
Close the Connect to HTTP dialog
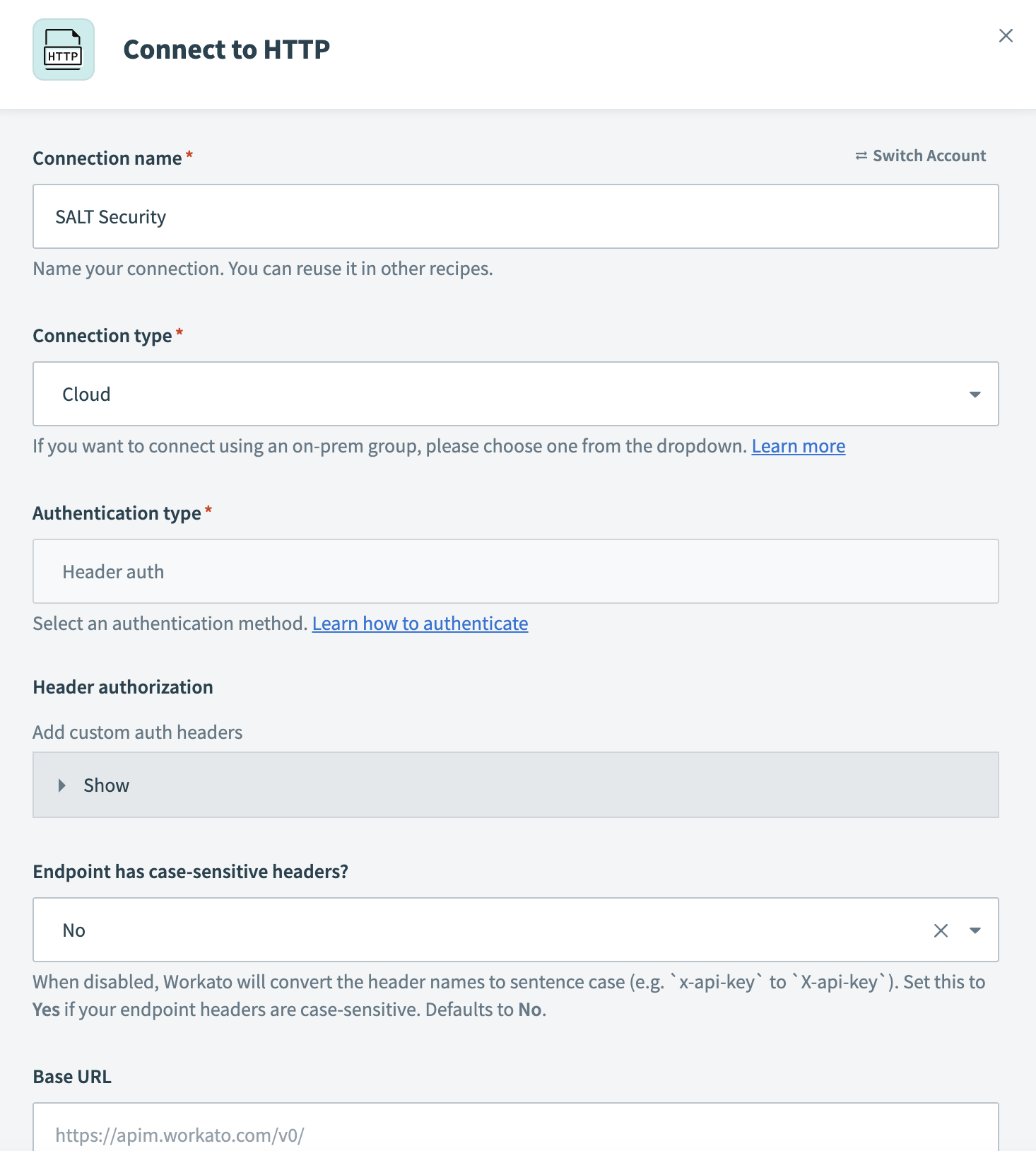[x=1006, y=36]
